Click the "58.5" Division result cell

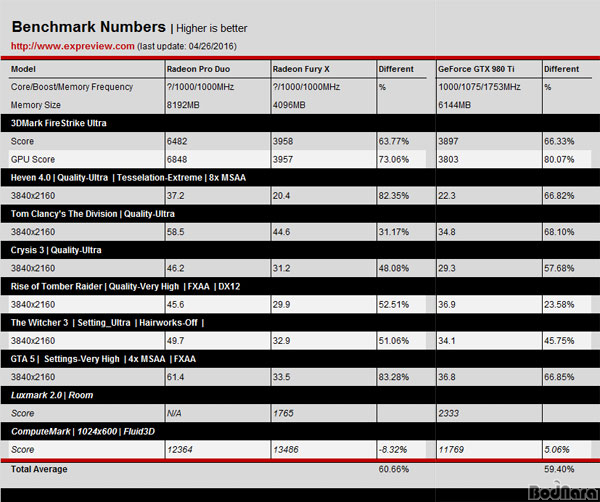(x=175, y=232)
